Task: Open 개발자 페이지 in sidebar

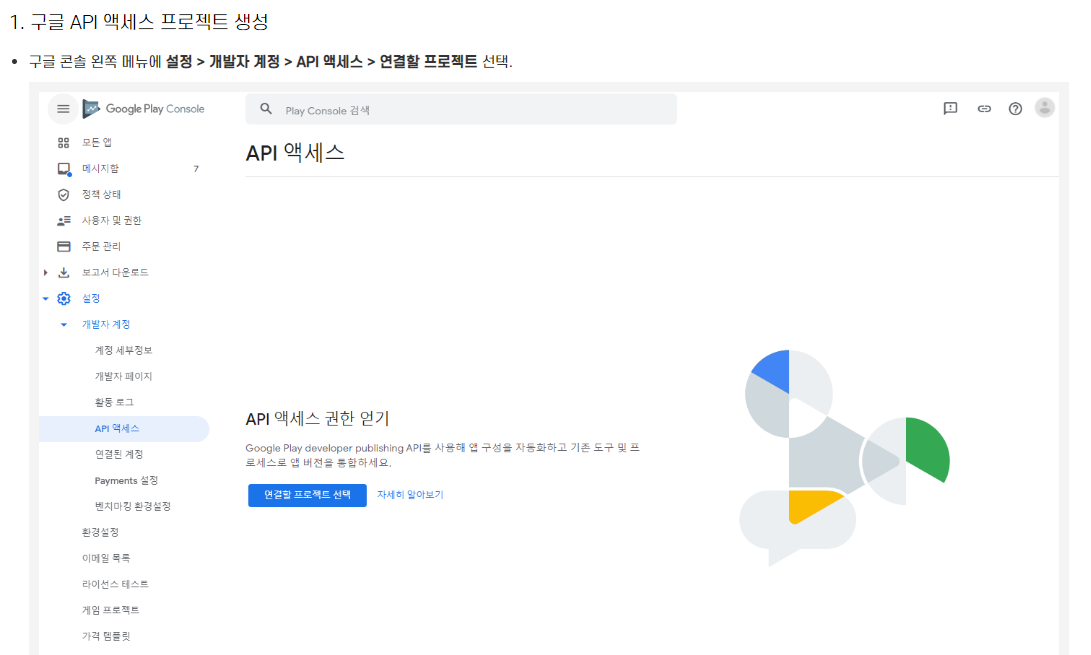Action: click(x=123, y=377)
